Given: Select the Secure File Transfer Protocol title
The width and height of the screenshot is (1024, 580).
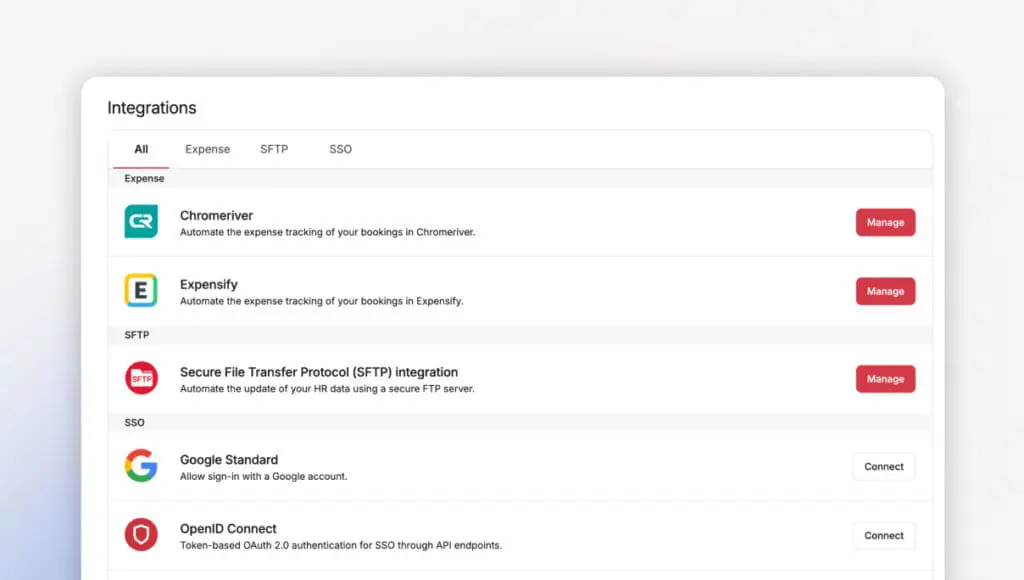Looking at the screenshot, I should pos(318,372).
